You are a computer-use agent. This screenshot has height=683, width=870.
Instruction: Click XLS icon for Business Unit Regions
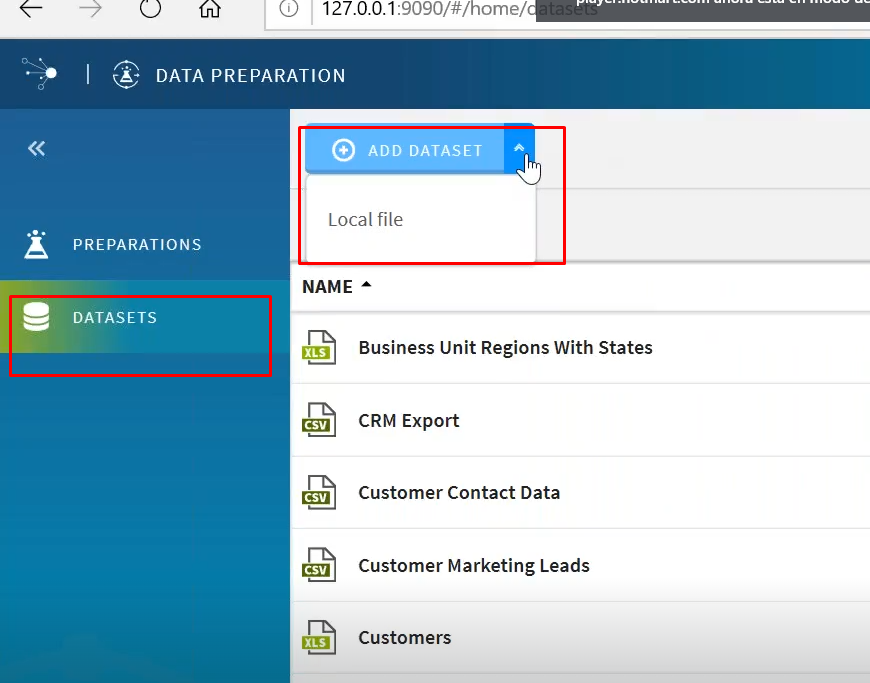tap(319, 347)
